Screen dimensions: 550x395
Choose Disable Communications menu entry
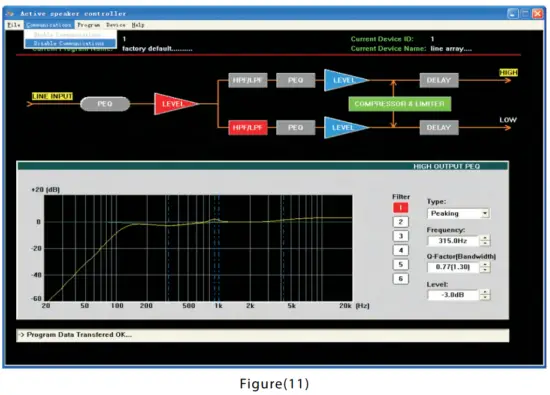coord(70,43)
